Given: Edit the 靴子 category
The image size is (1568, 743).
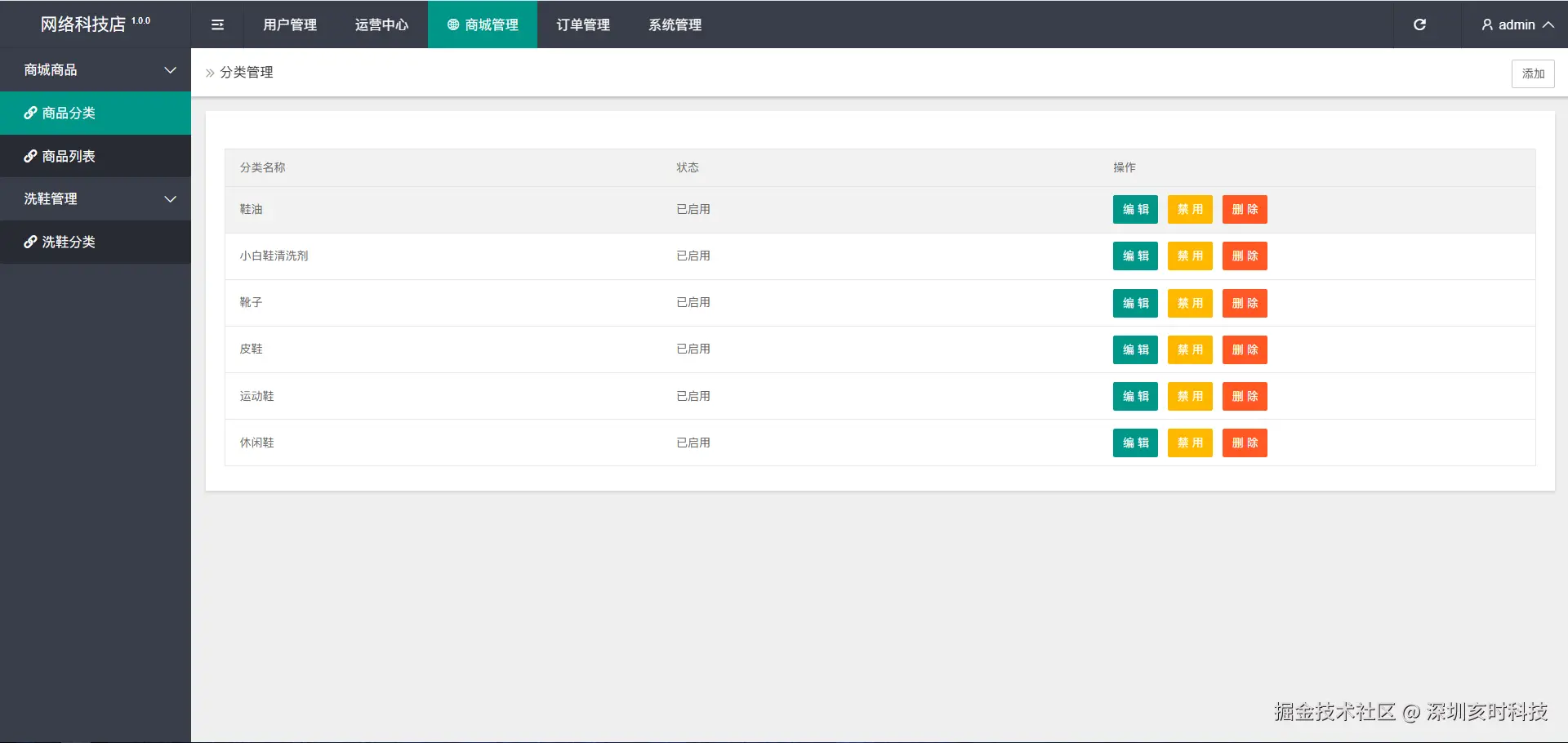Looking at the screenshot, I should click(1135, 303).
